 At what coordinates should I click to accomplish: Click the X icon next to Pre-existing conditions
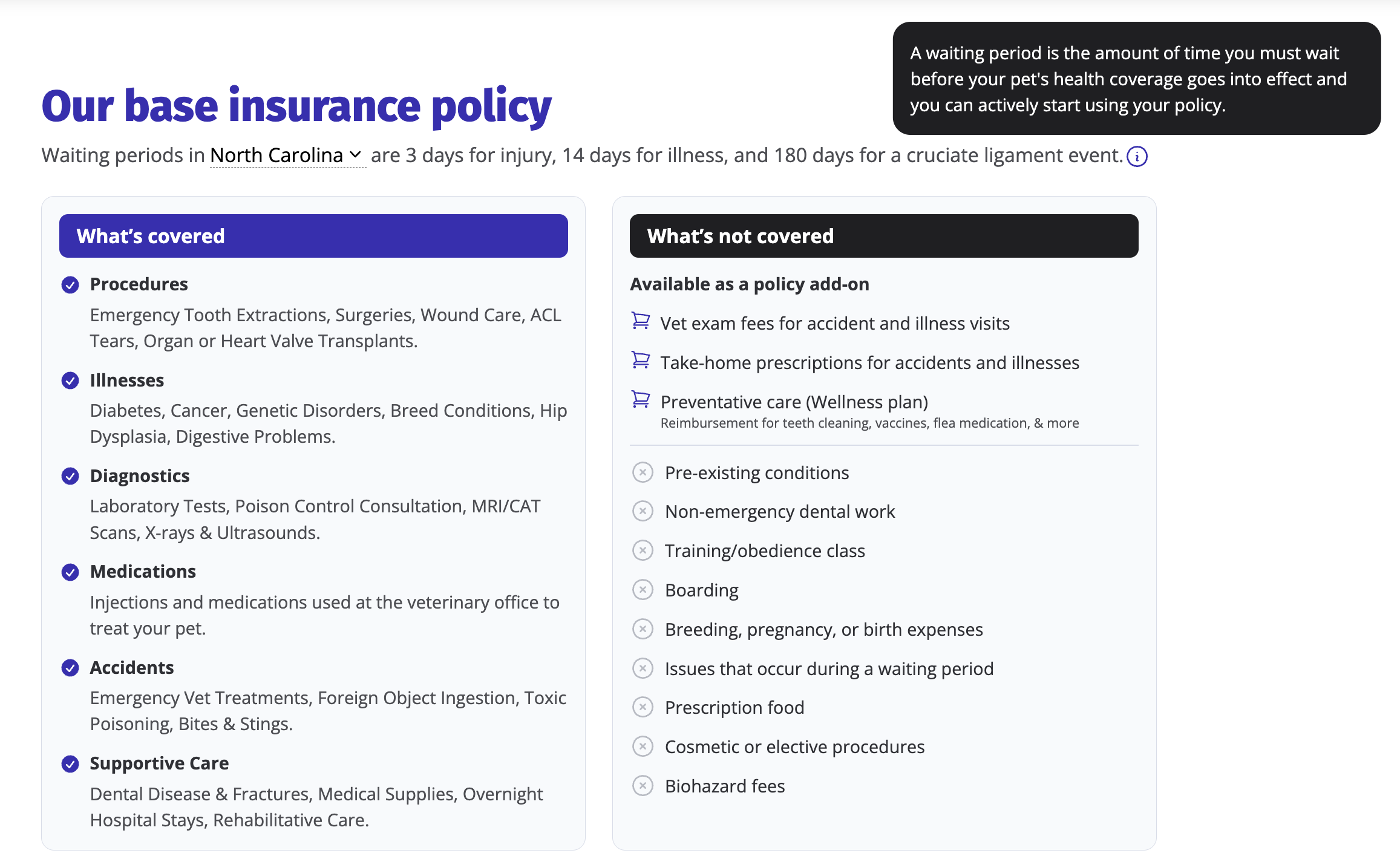pos(643,472)
